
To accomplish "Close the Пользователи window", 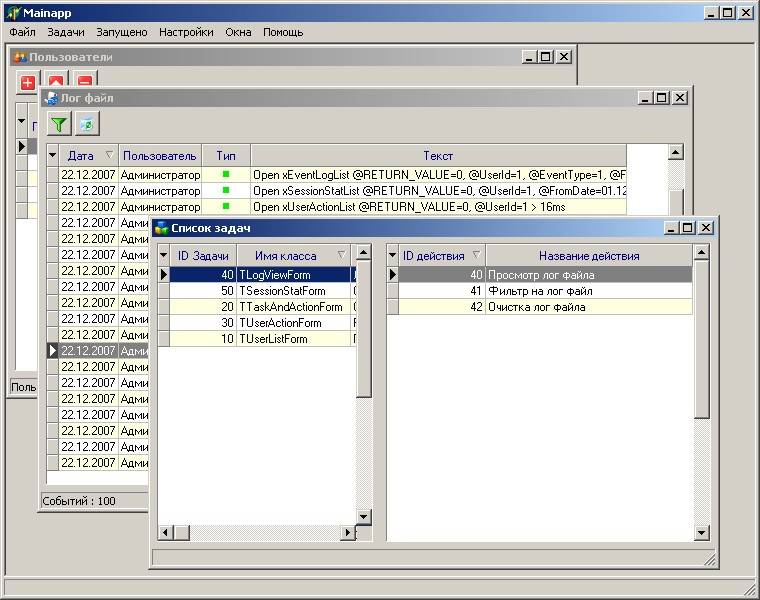I will click(564, 57).
